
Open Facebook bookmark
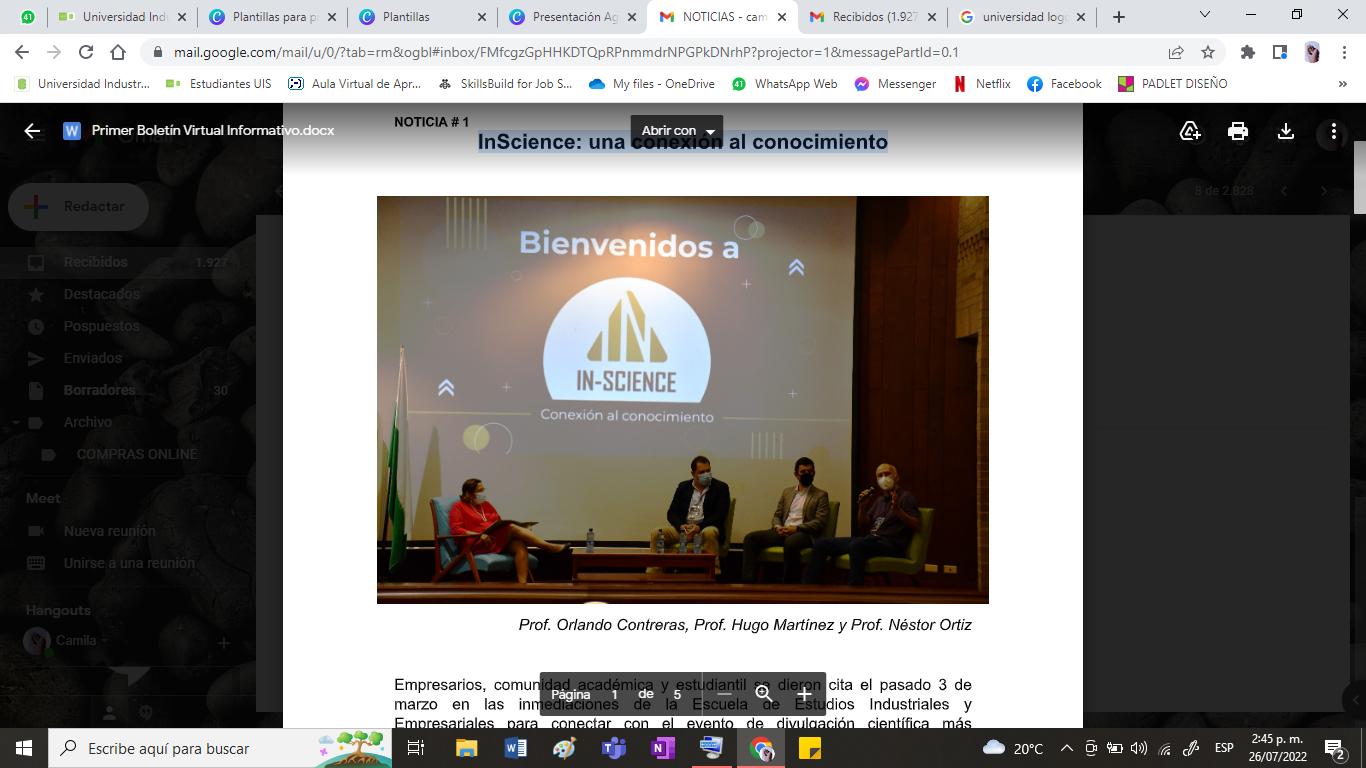(x=1064, y=84)
